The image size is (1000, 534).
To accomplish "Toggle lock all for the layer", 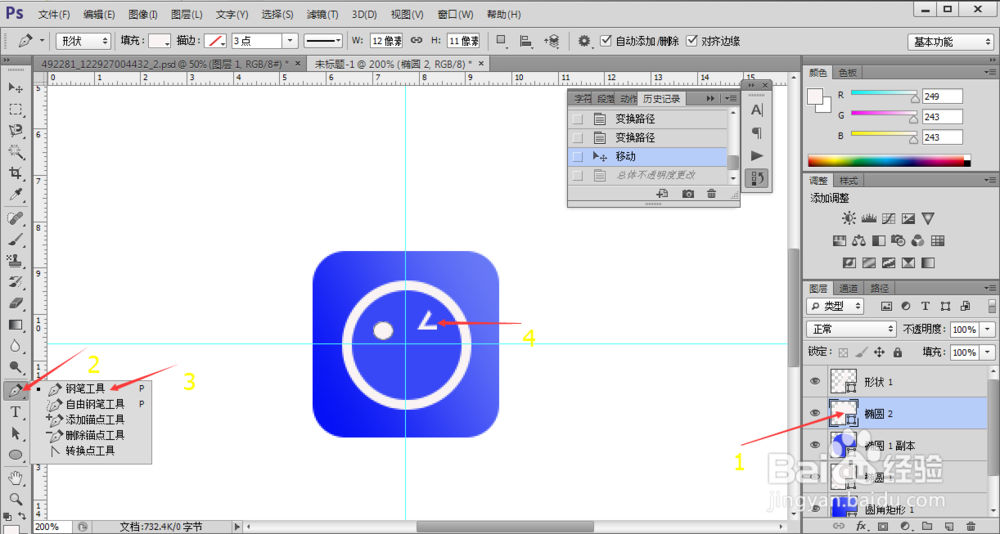I will 897,352.
